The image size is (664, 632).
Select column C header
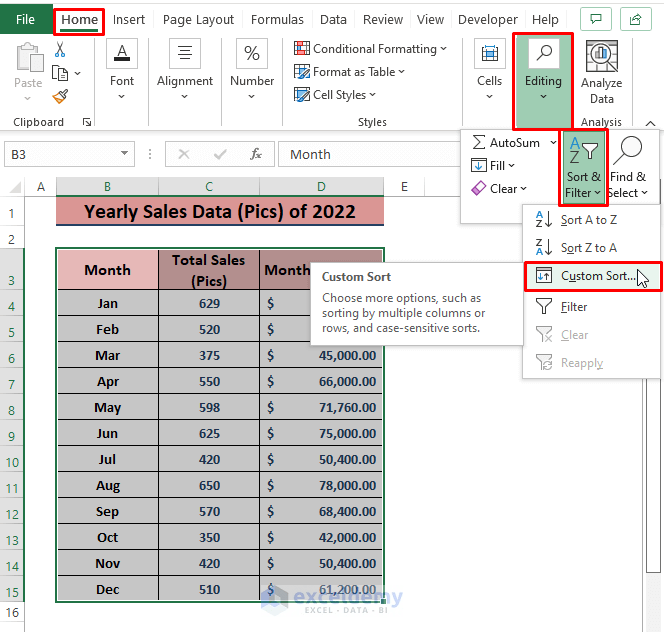pyautogui.click(x=209, y=187)
